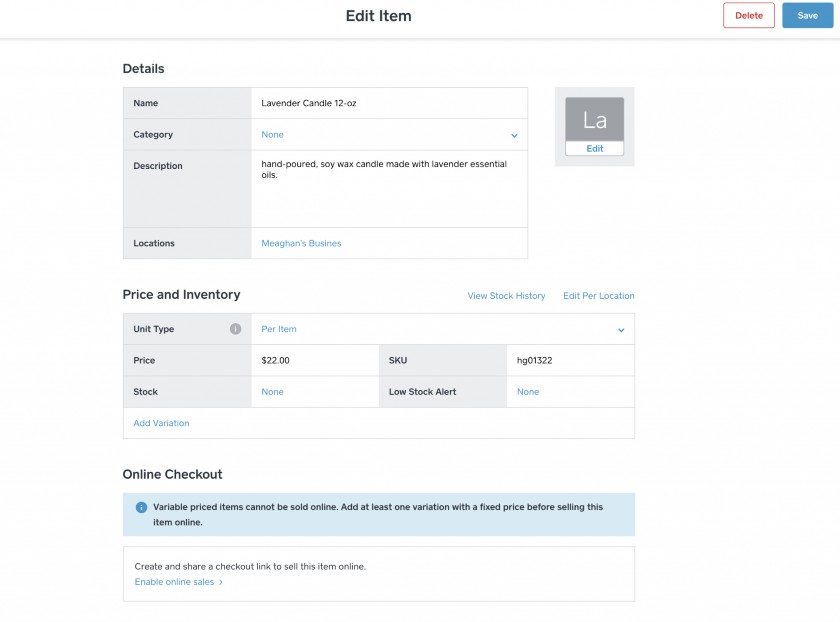
Task: Click None beside Low Stock Alert
Action: pos(528,392)
